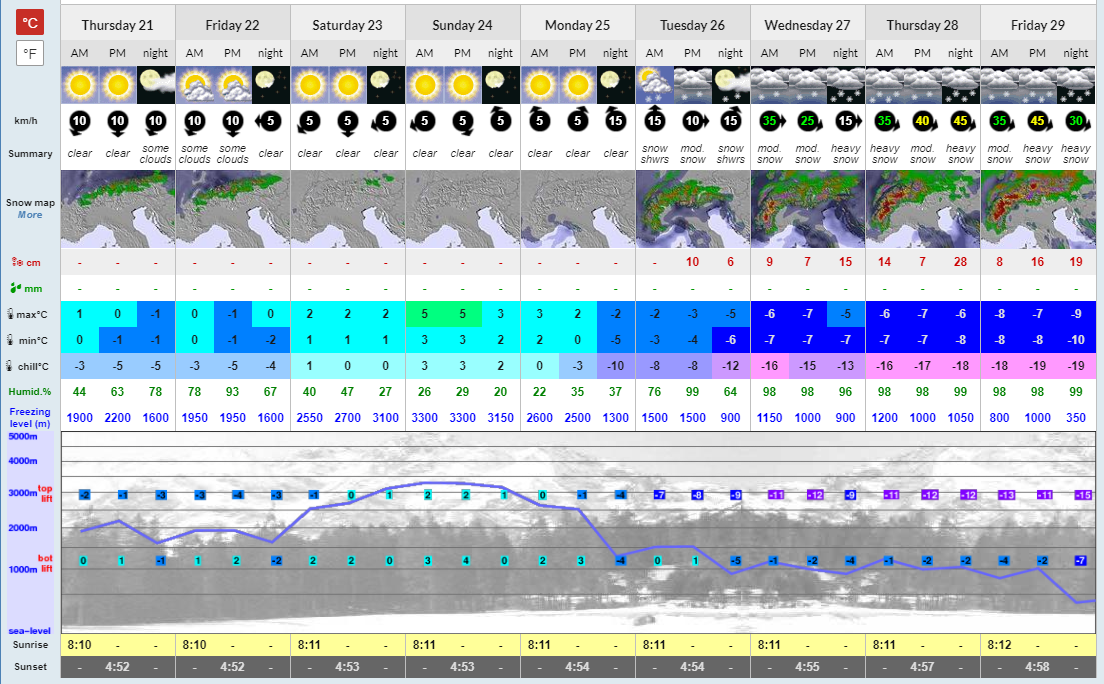The width and height of the screenshot is (1104, 684).
Task: Click the Monday 25 night clear moon icon
Action: [615, 85]
